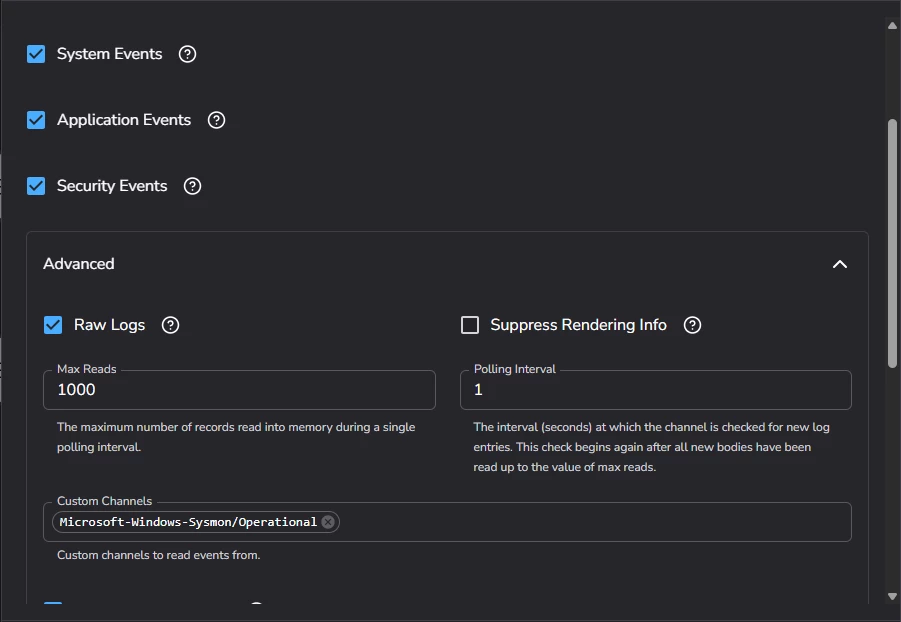The height and width of the screenshot is (622, 901).
Task: Enable the Suppress Rendering Info checkbox
Action: coord(470,325)
